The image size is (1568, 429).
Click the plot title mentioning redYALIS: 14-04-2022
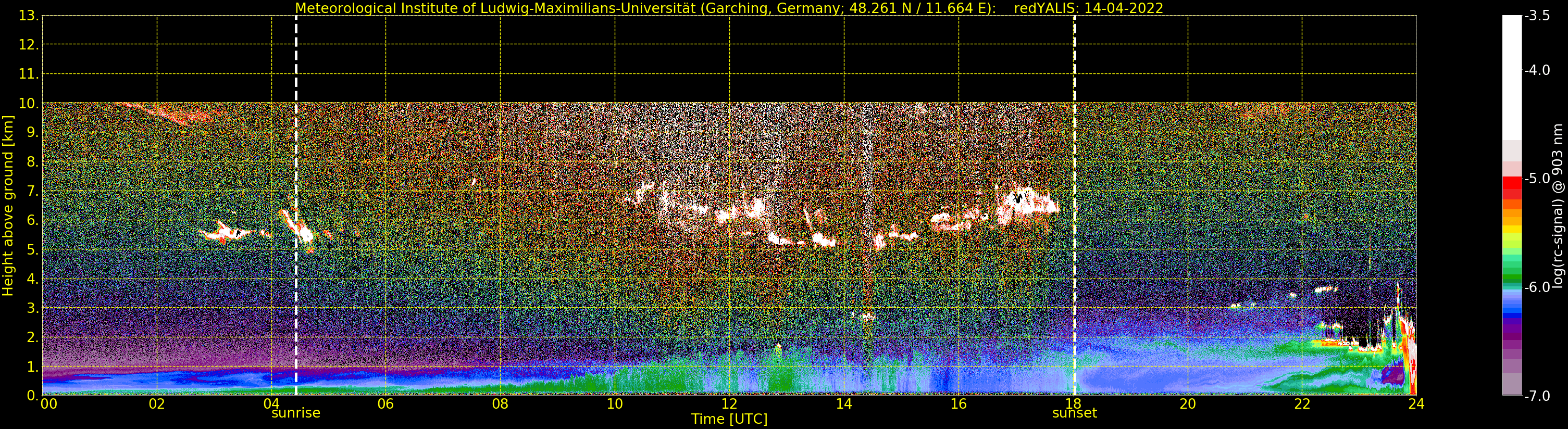click(729, 8)
